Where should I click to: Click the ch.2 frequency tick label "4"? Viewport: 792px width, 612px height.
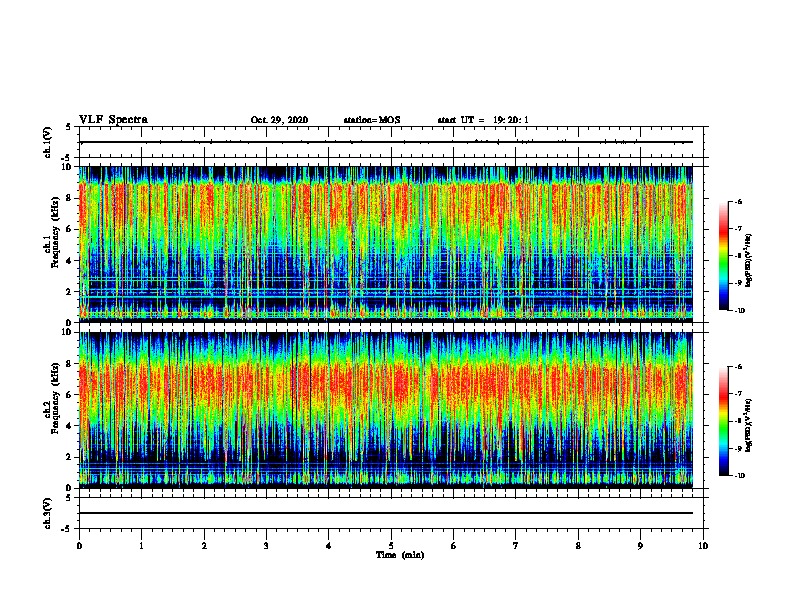[70, 426]
